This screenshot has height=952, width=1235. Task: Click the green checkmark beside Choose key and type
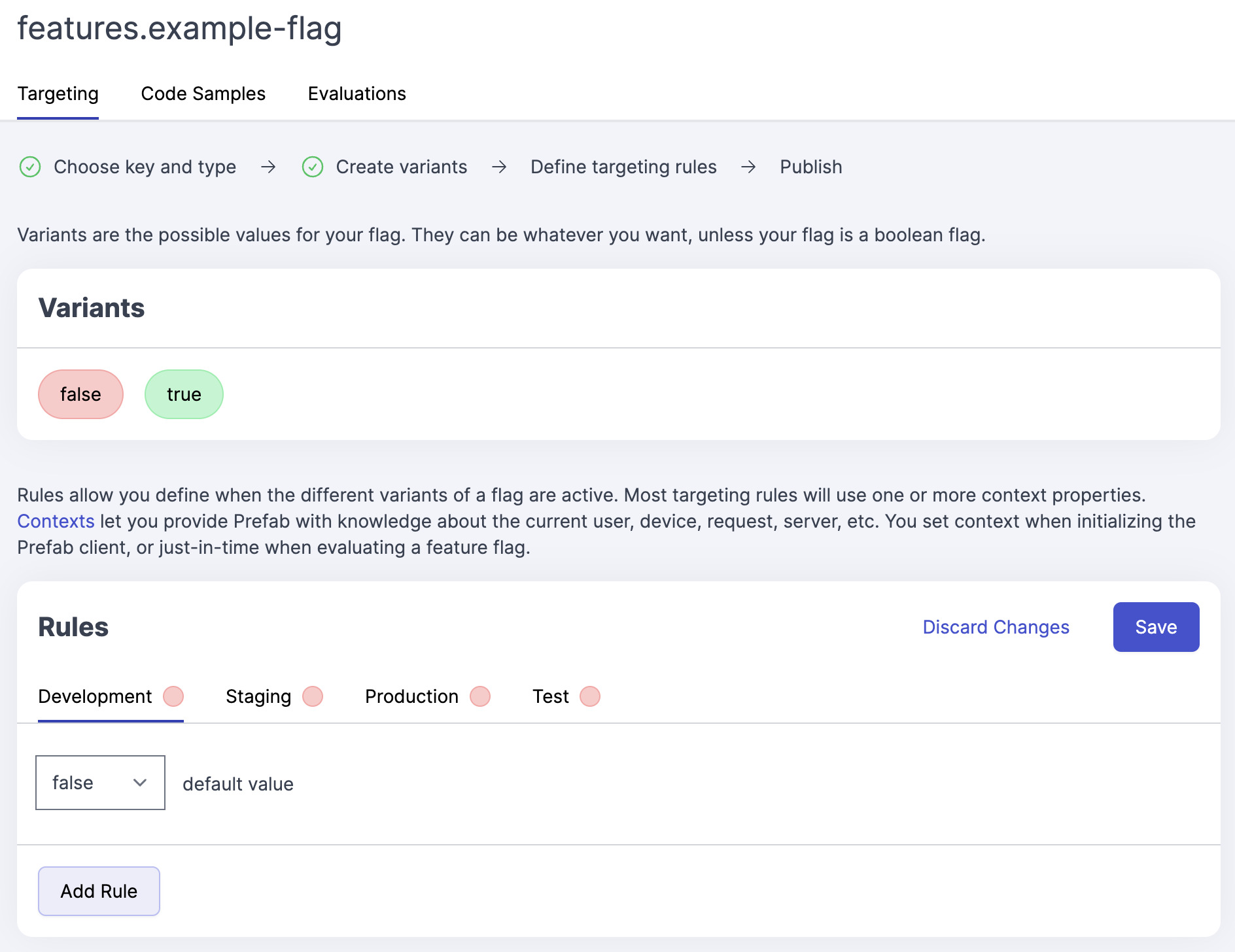[30, 167]
